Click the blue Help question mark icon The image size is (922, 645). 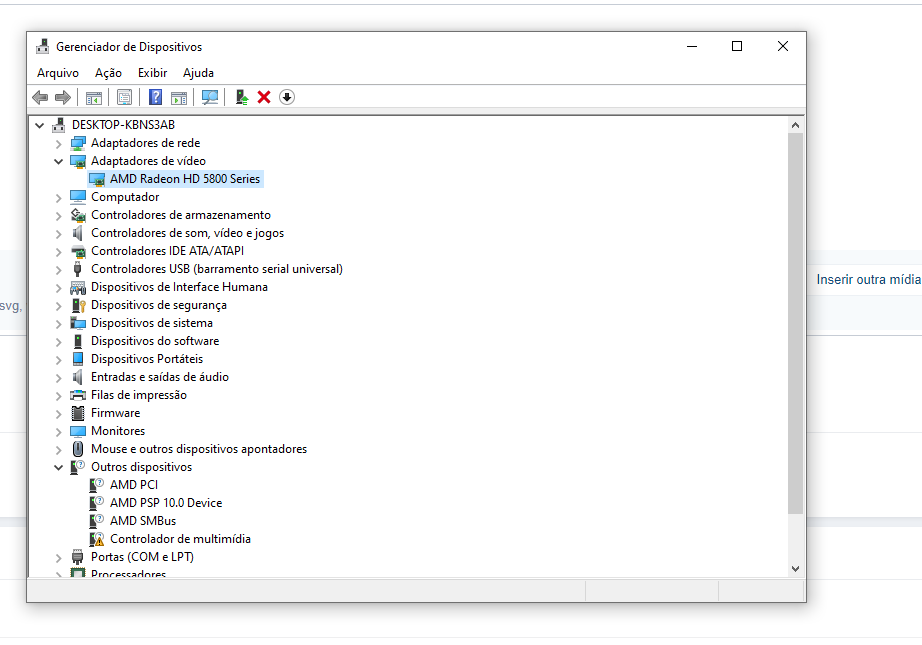(x=155, y=97)
